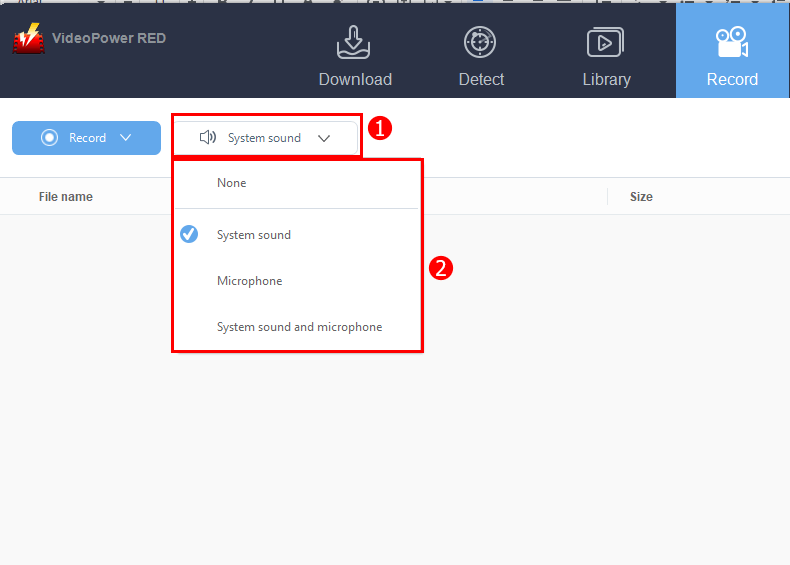Image resolution: width=790 pixels, height=565 pixels.
Task: Collapse the System sound dropdown chevron
Action: click(324, 138)
